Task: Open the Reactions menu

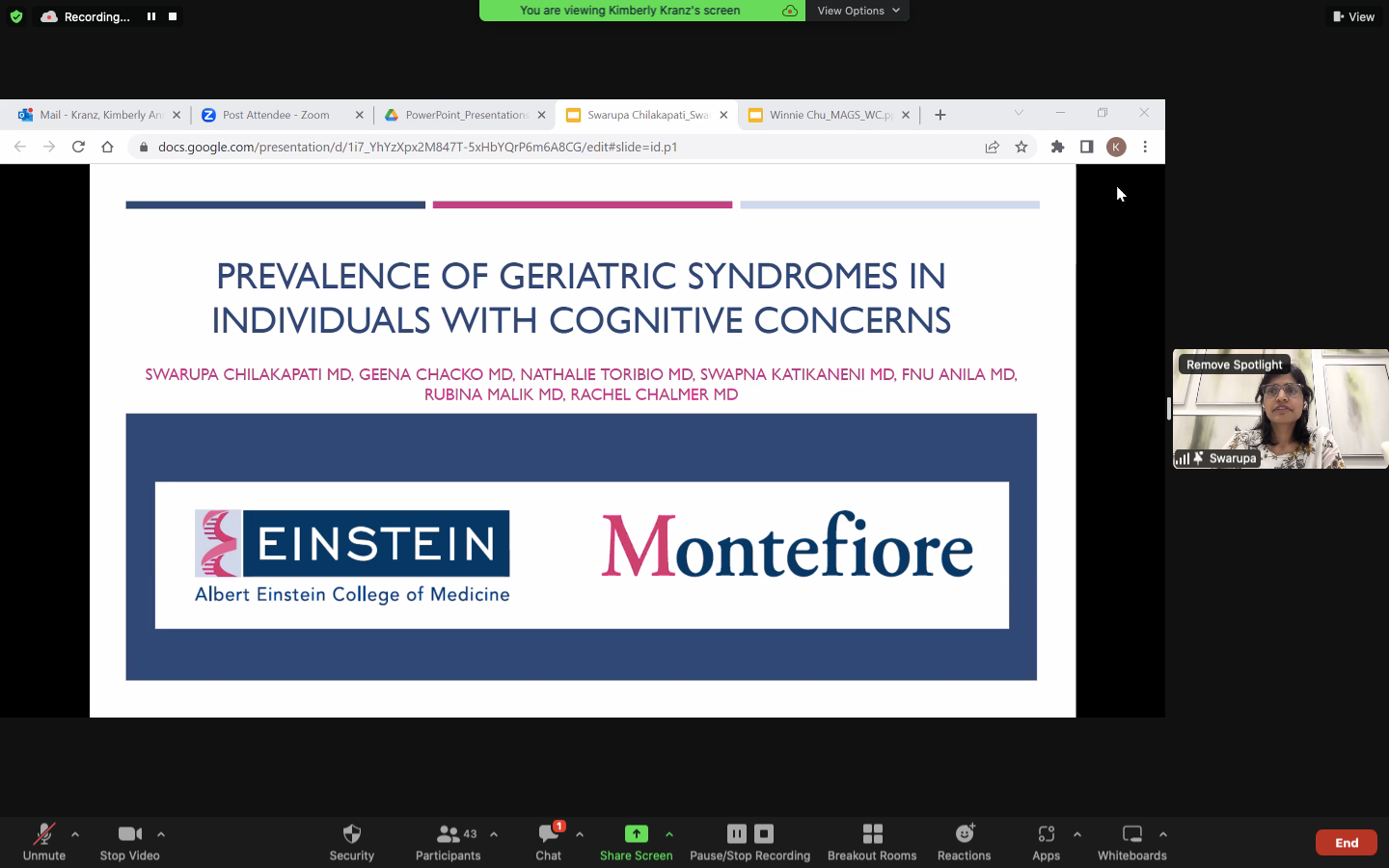Action: [x=965, y=842]
